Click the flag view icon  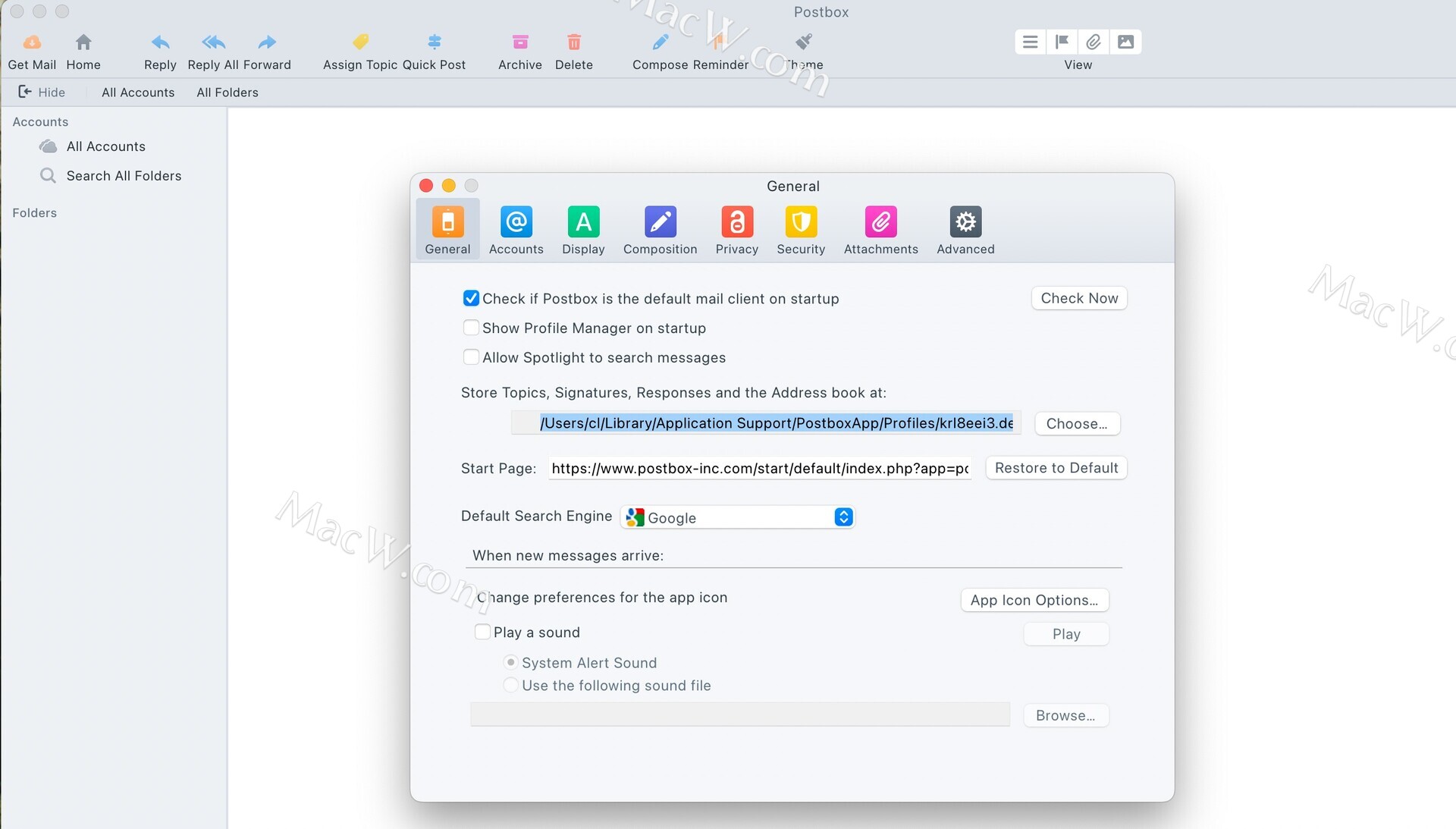pos(1062,42)
